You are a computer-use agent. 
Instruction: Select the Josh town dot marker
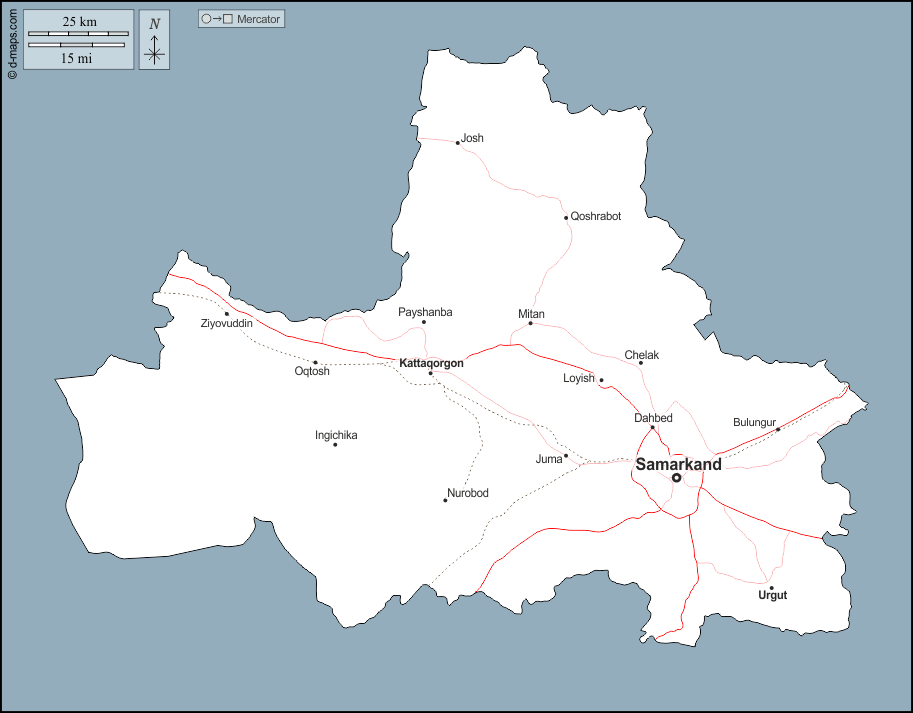[x=458, y=143]
